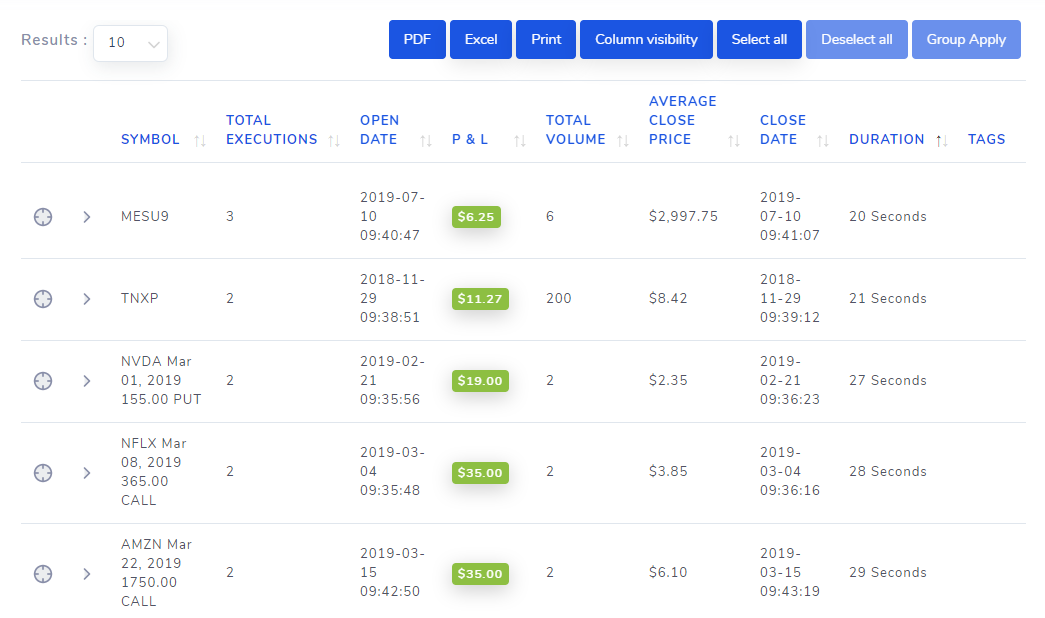Click total volume 6 in MESU9 row
The width and height of the screenshot is (1045, 618).
[x=550, y=217]
